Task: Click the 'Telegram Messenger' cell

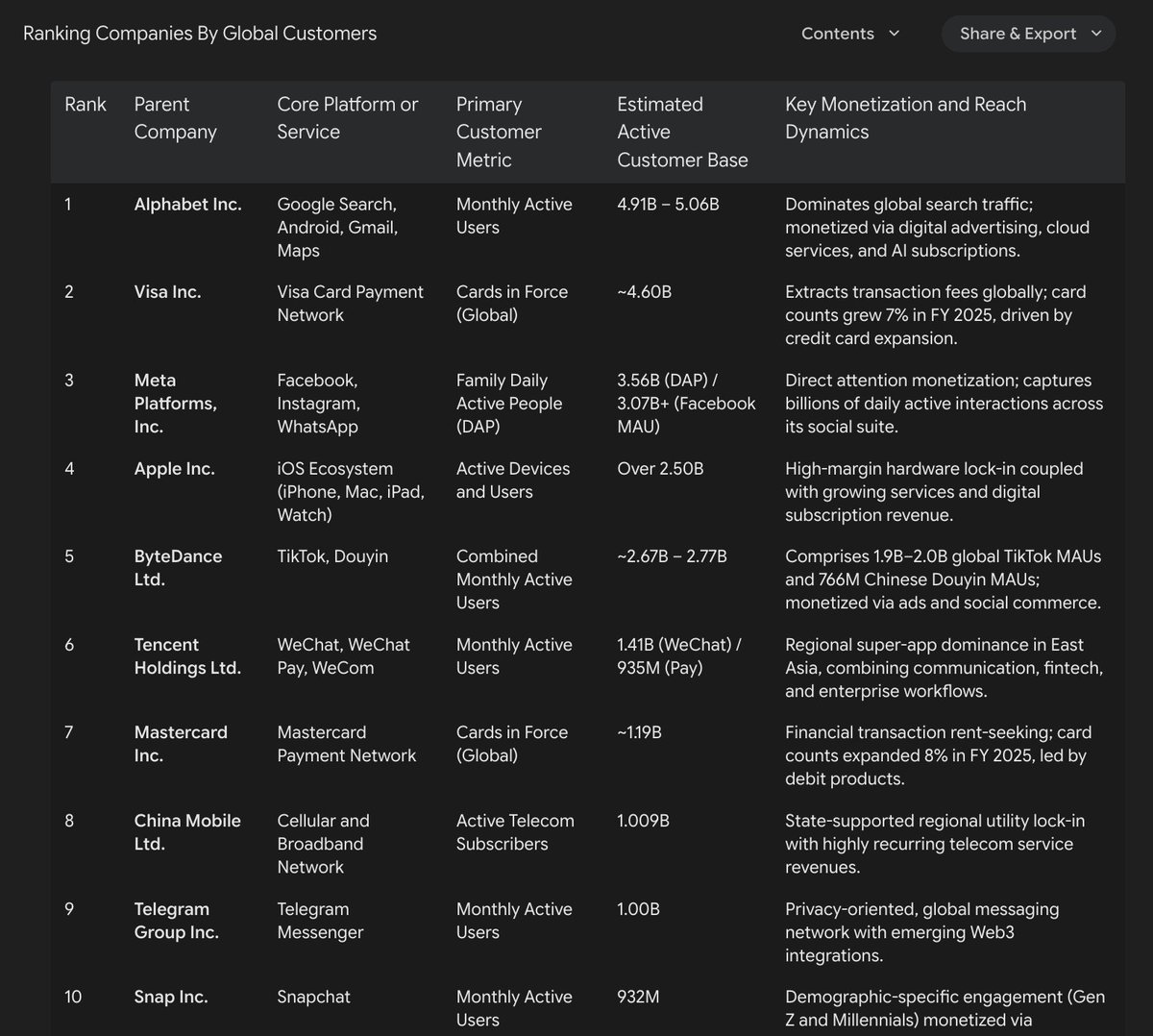Action: 321,921
